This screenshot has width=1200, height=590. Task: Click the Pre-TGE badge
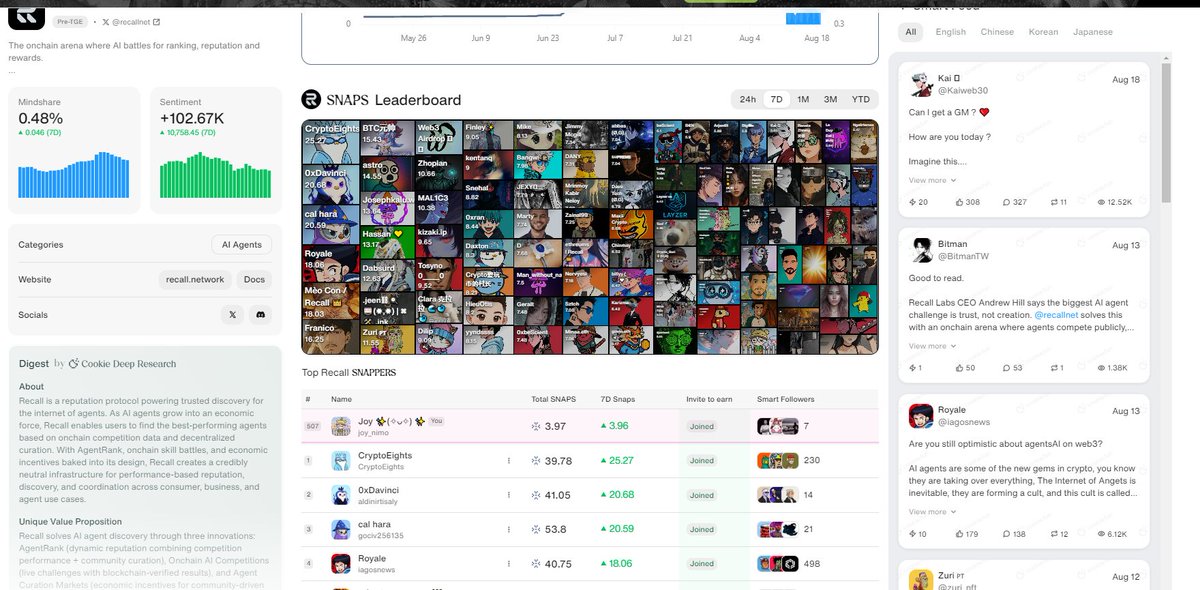(x=69, y=21)
